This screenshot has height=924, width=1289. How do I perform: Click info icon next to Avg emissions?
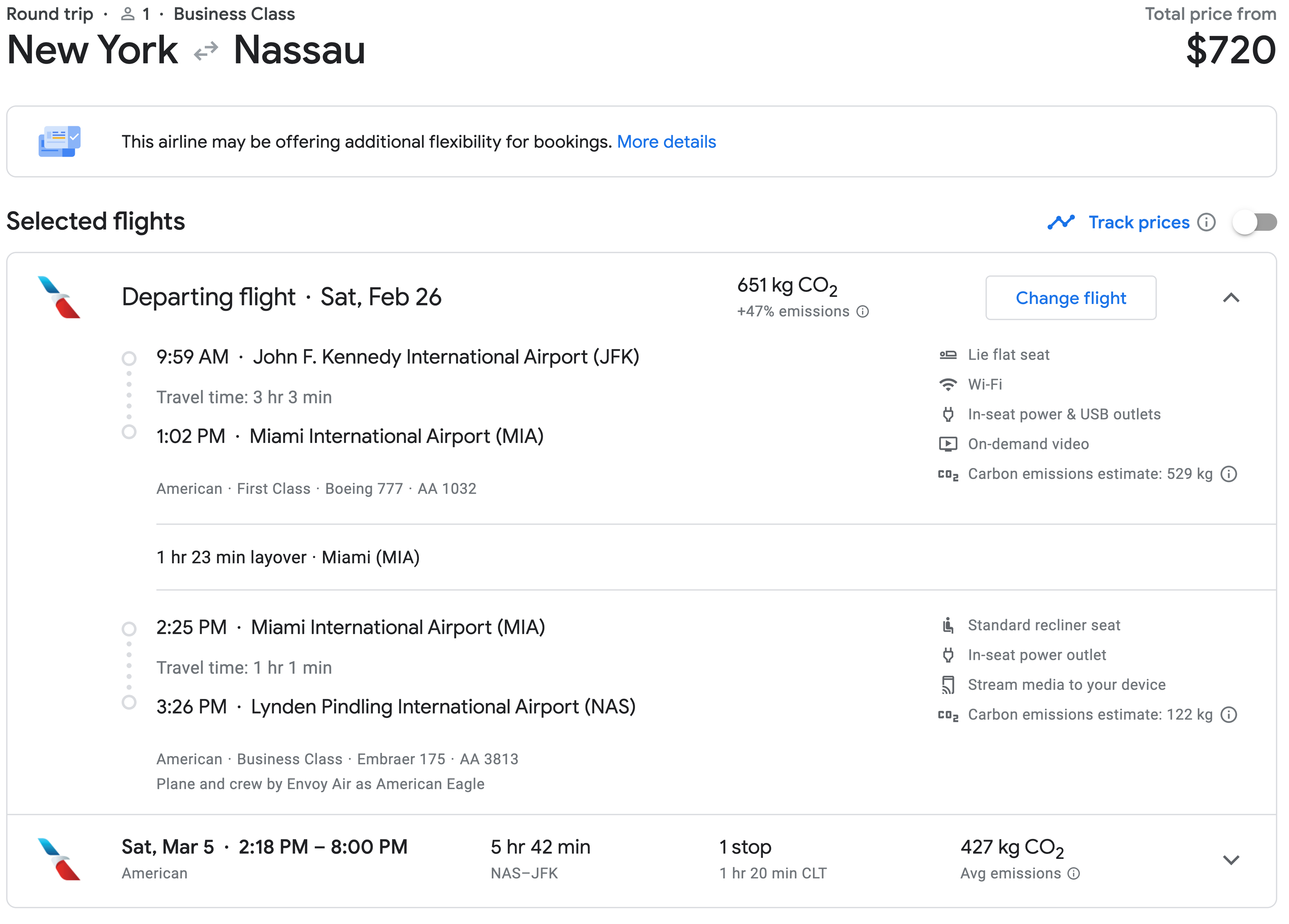click(x=1073, y=874)
